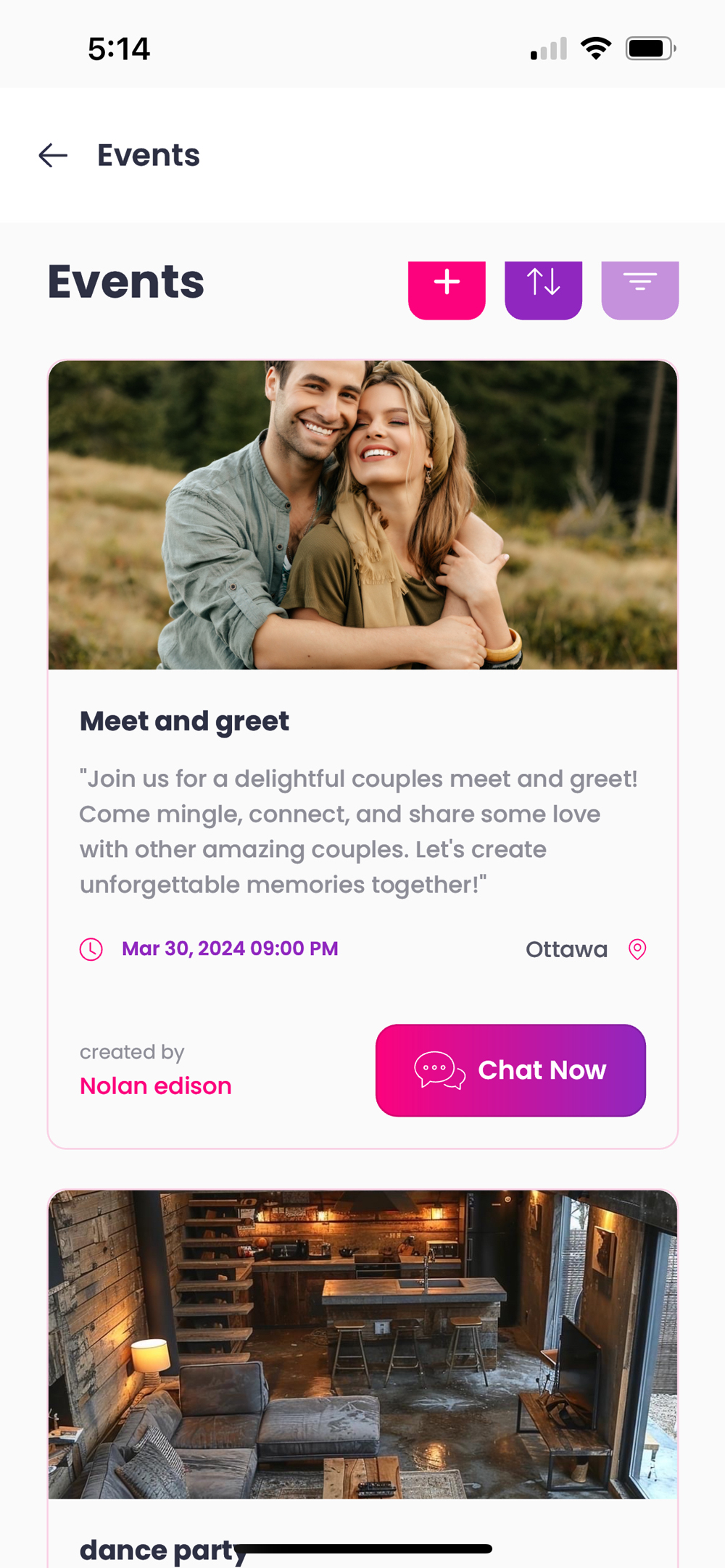Tap the Events header title in nav bar

[x=149, y=155]
